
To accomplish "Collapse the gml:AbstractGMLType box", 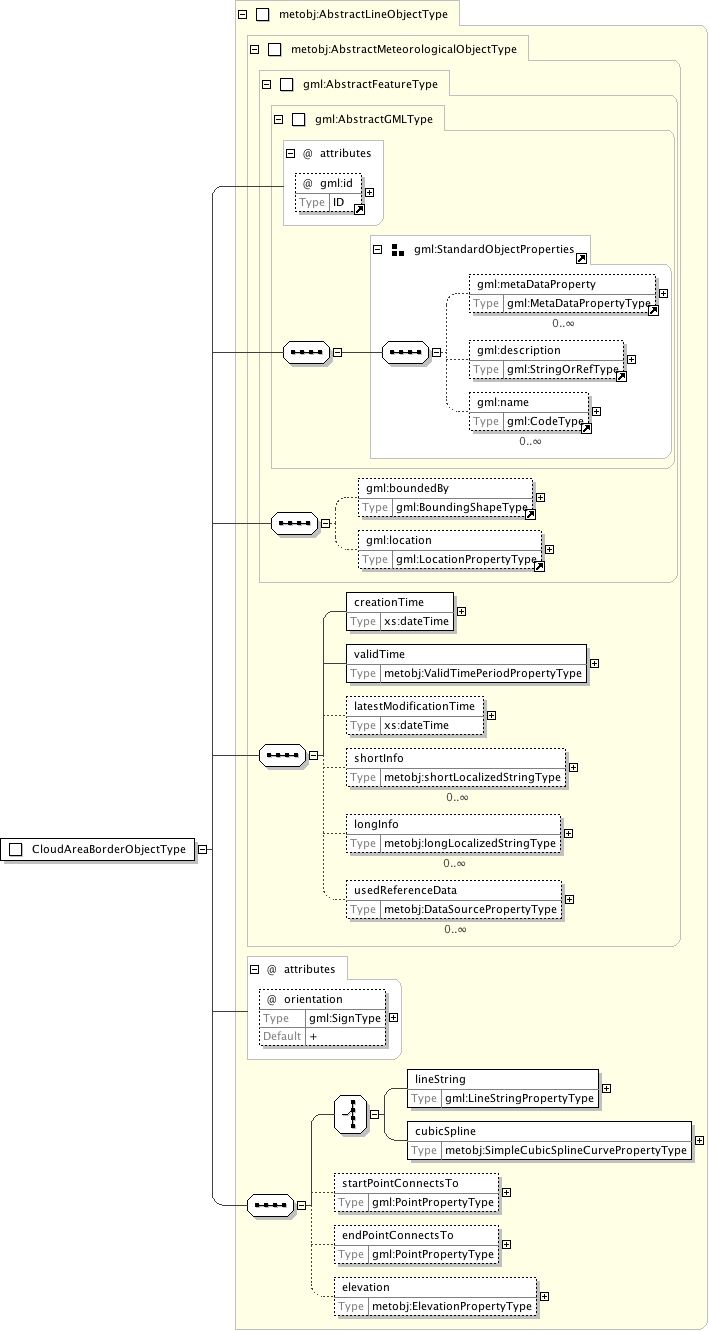I will click(280, 120).
